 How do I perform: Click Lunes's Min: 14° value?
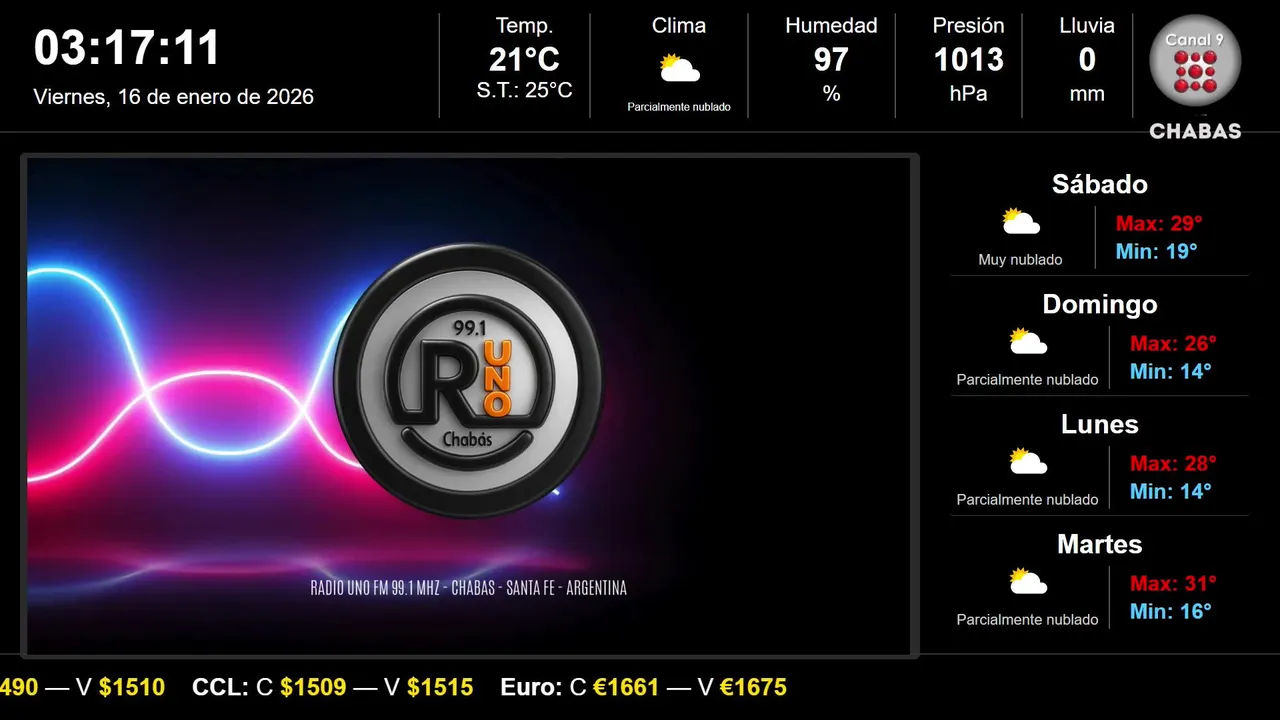(1170, 491)
